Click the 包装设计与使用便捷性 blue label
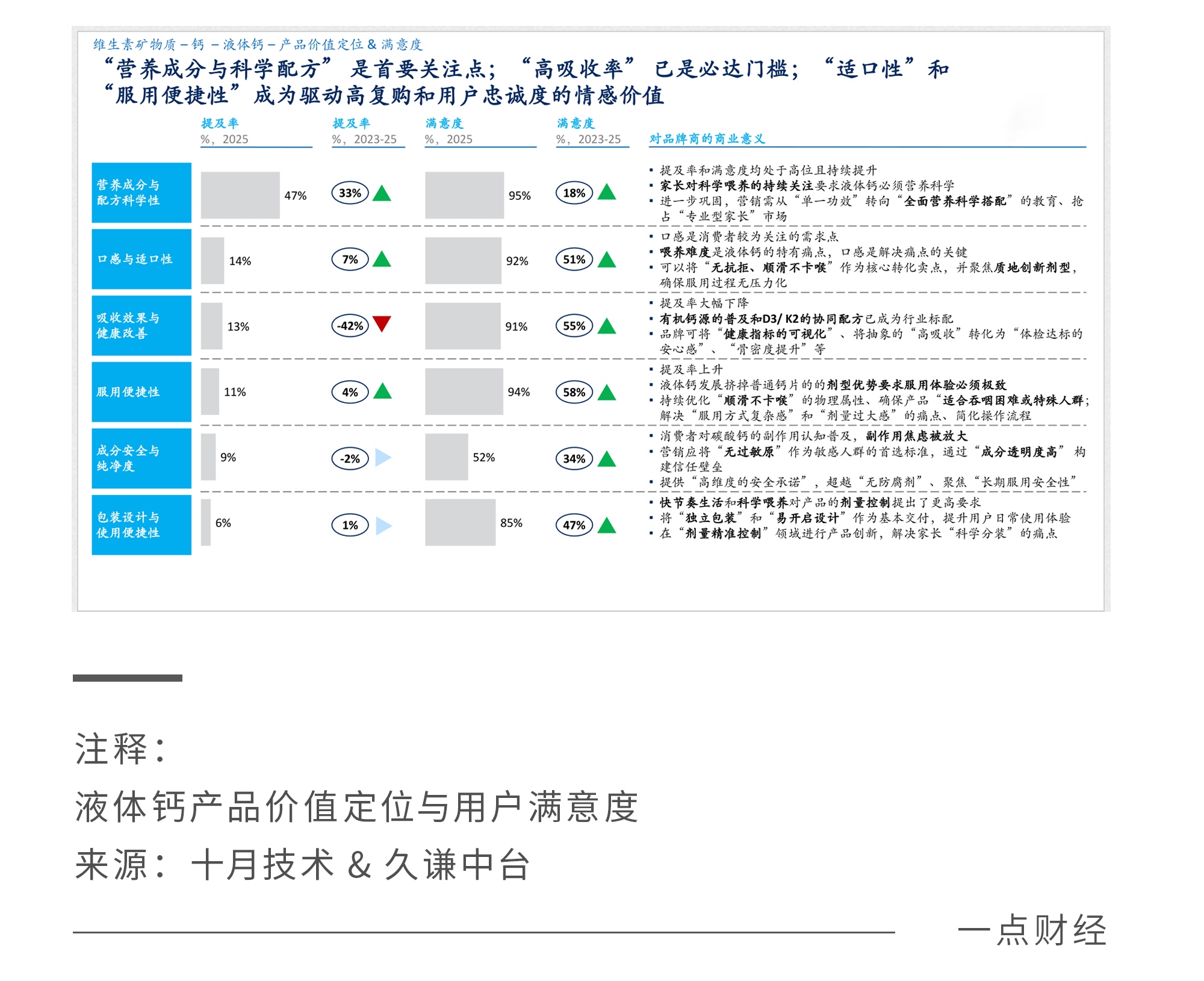This screenshot has width=1204, height=981. 141,525
